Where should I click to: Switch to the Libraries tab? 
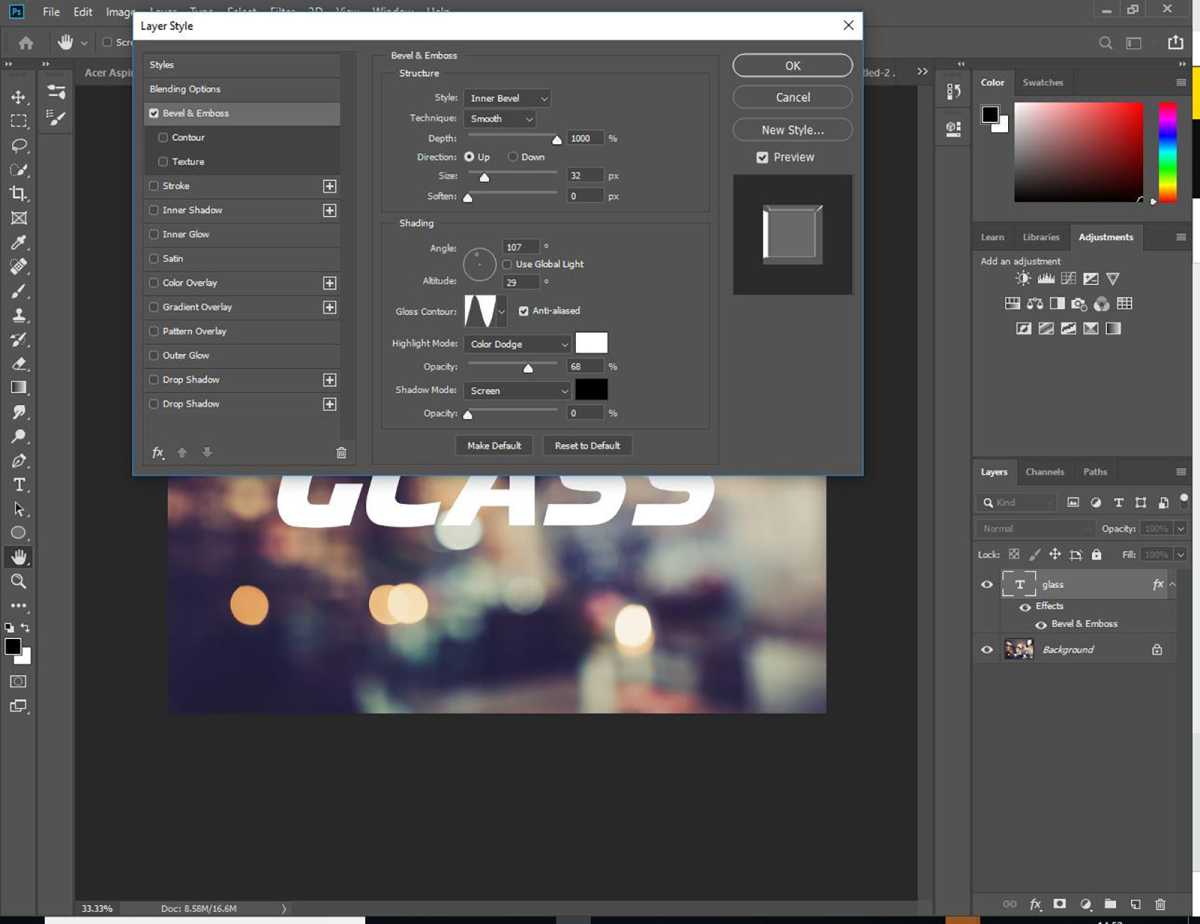[x=1041, y=237]
